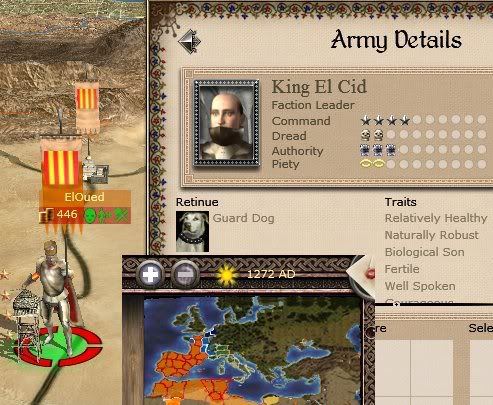This screenshot has height=405, width=493.
Task: Click the green face icon on ElOued banner
Action: pyautogui.click(x=90, y=216)
